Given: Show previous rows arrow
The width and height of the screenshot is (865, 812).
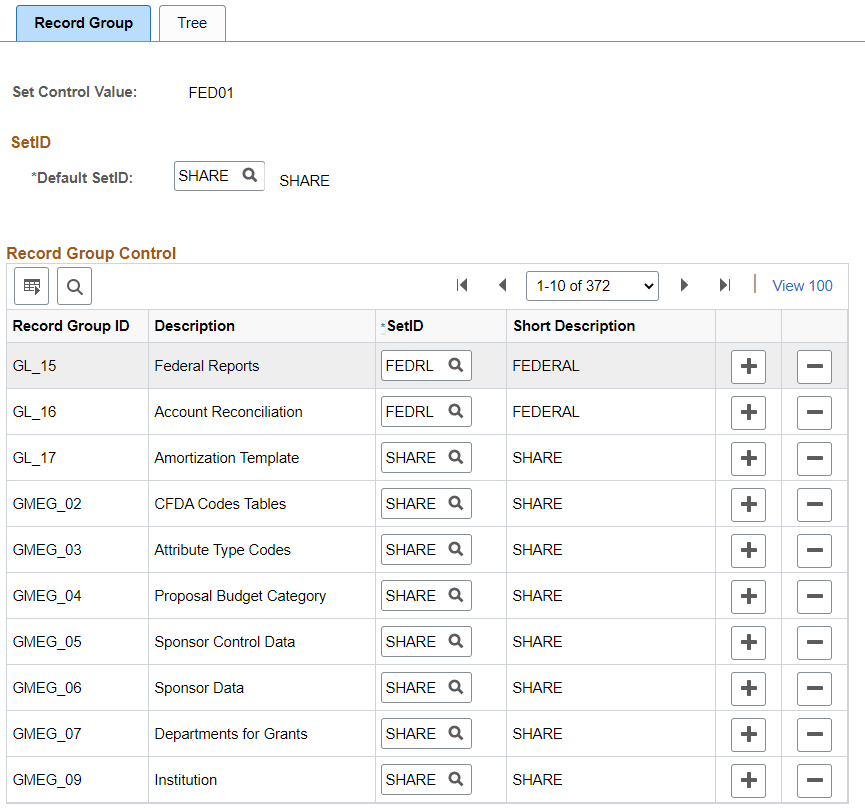Looking at the screenshot, I should click(x=503, y=285).
